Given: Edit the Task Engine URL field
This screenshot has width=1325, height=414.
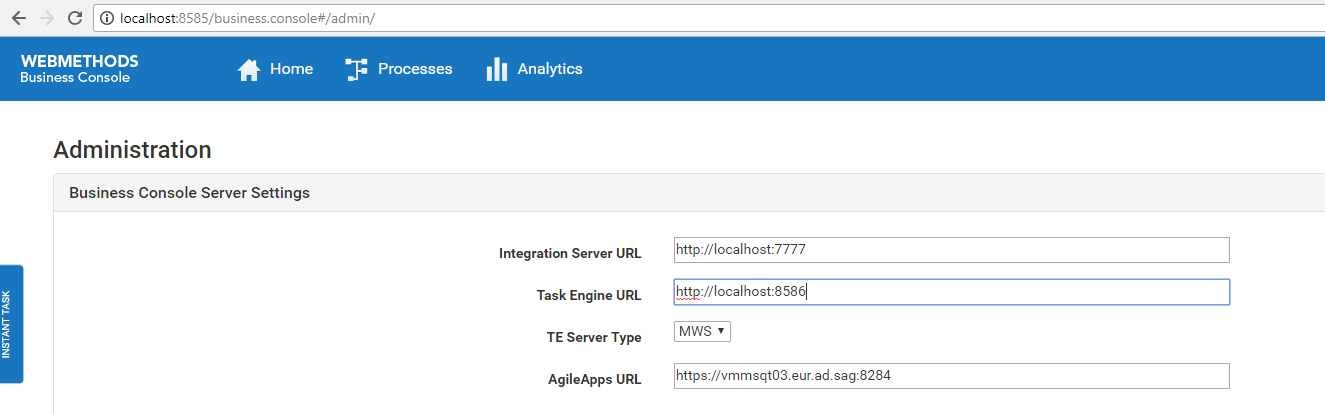Looking at the screenshot, I should point(951,292).
